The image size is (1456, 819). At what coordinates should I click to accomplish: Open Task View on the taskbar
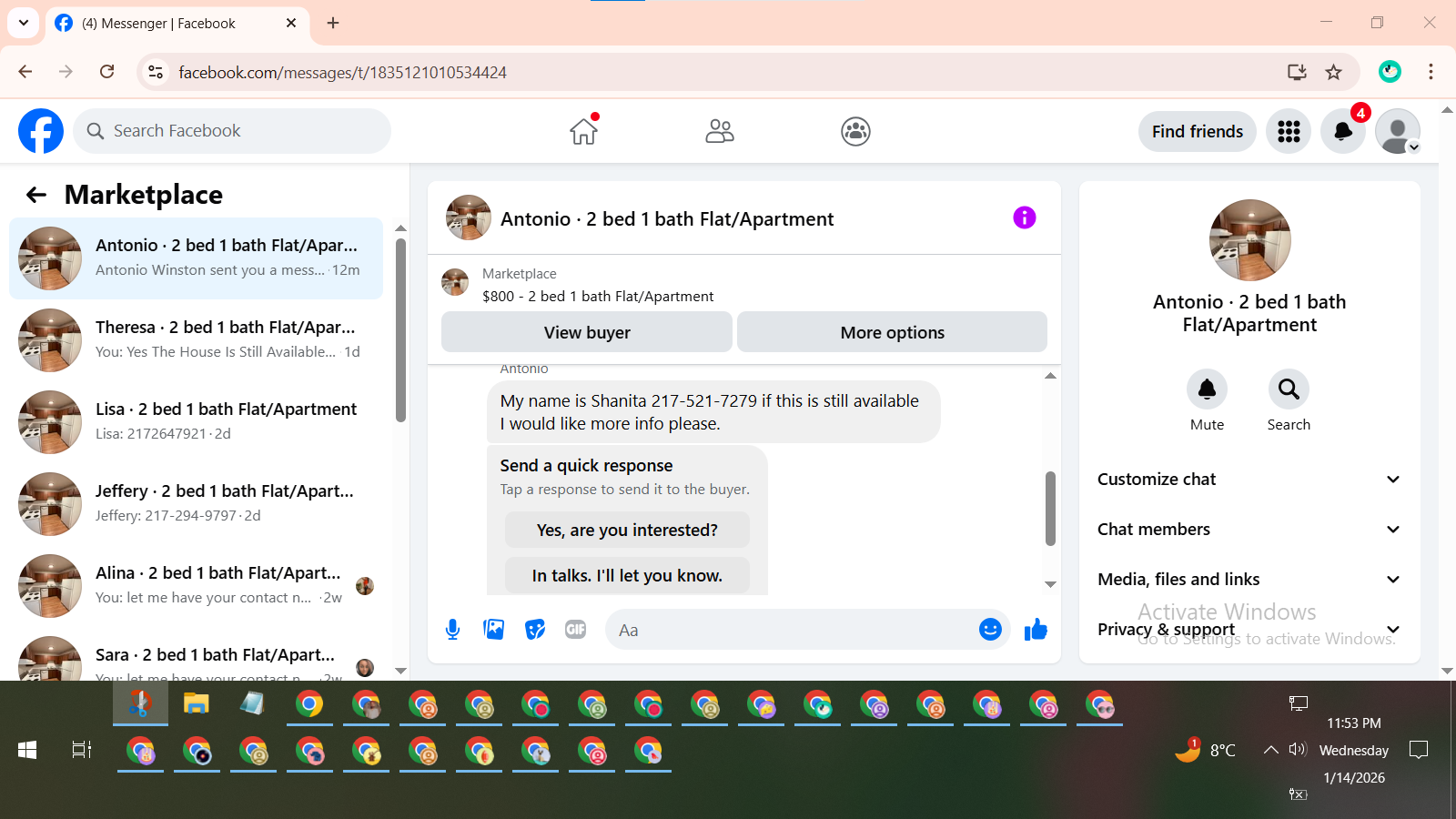(82, 750)
